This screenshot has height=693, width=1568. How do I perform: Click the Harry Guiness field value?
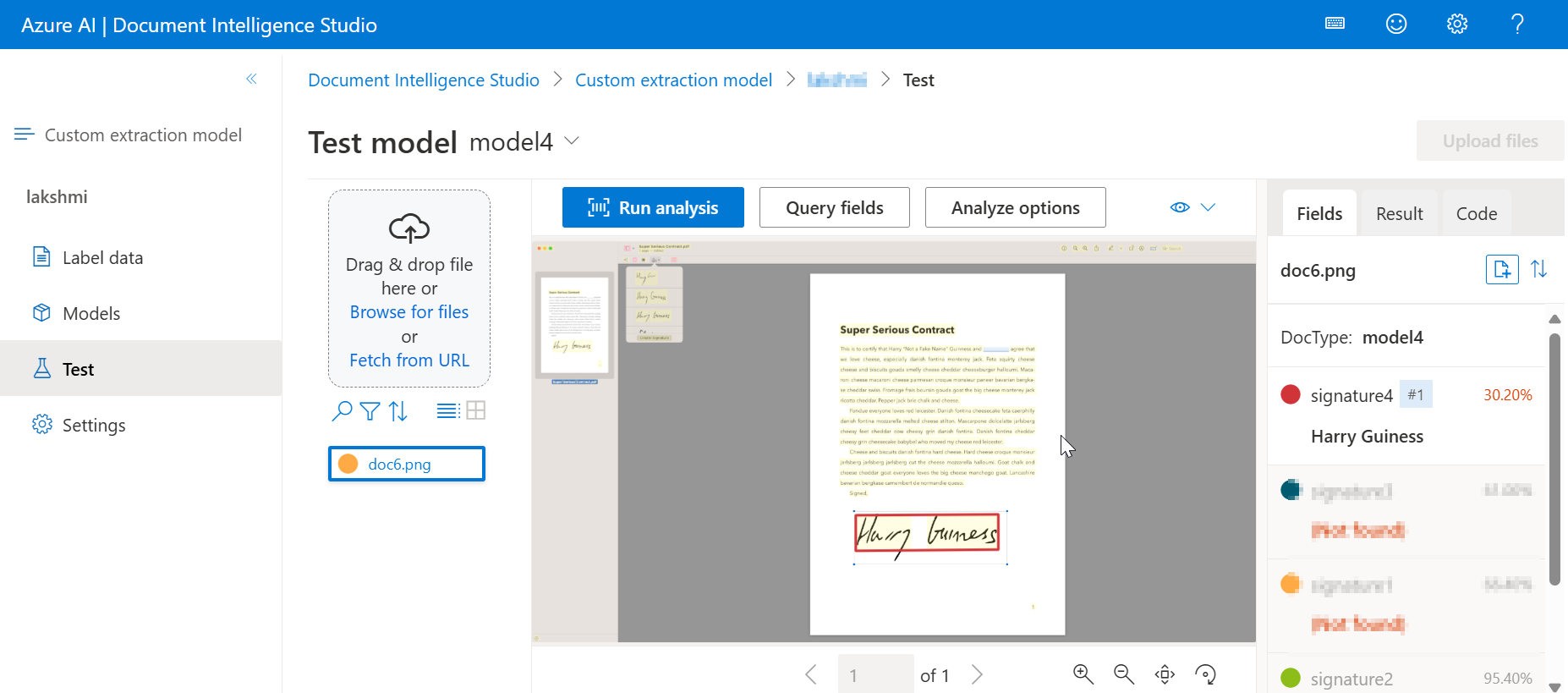click(x=1367, y=437)
